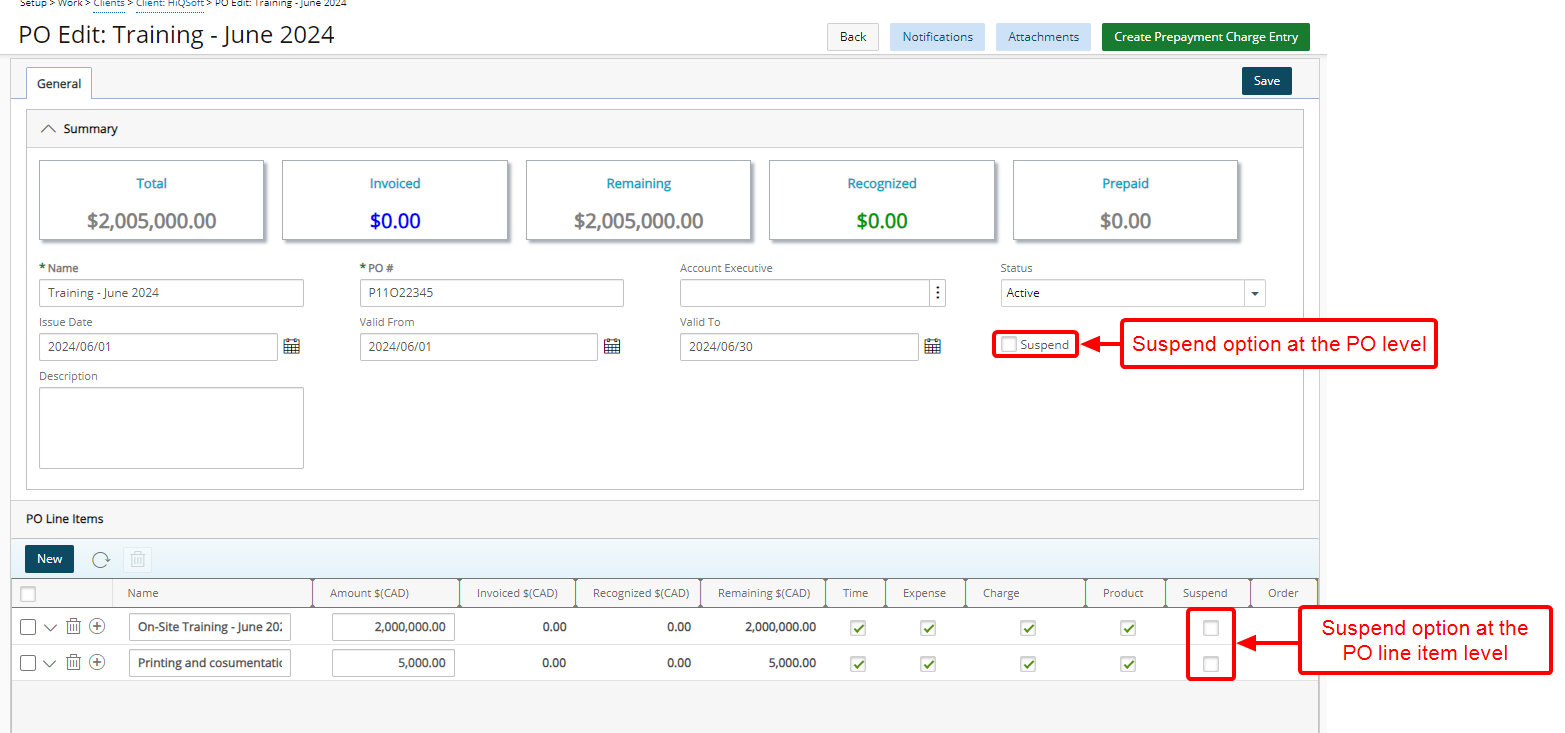Viewport: 1565px width, 733px height.
Task: Suspend the Printing line item
Action: click(x=1211, y=664)
